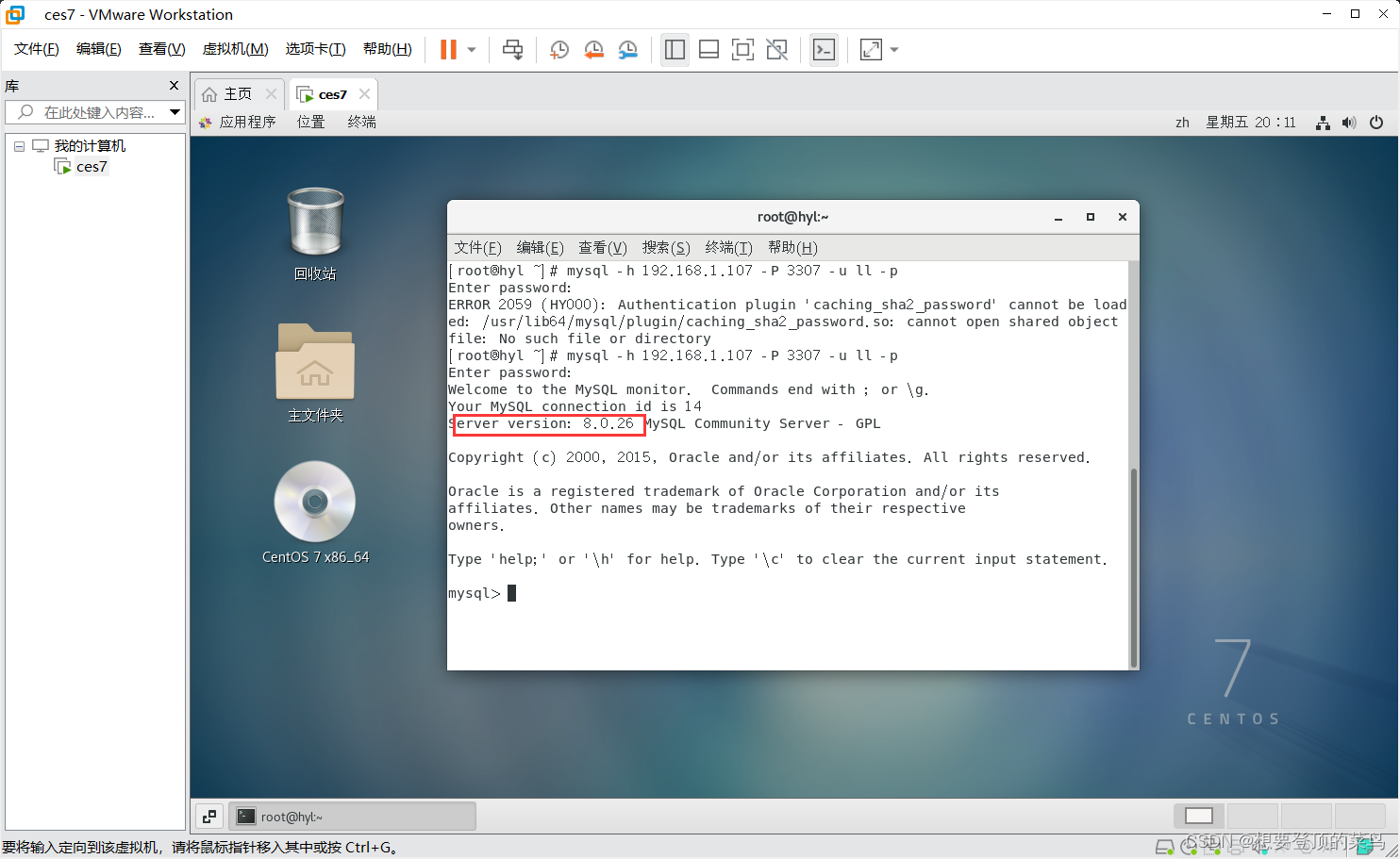Toggle the library sidebar view
The image size is (1400, 859).
(675, 50)
